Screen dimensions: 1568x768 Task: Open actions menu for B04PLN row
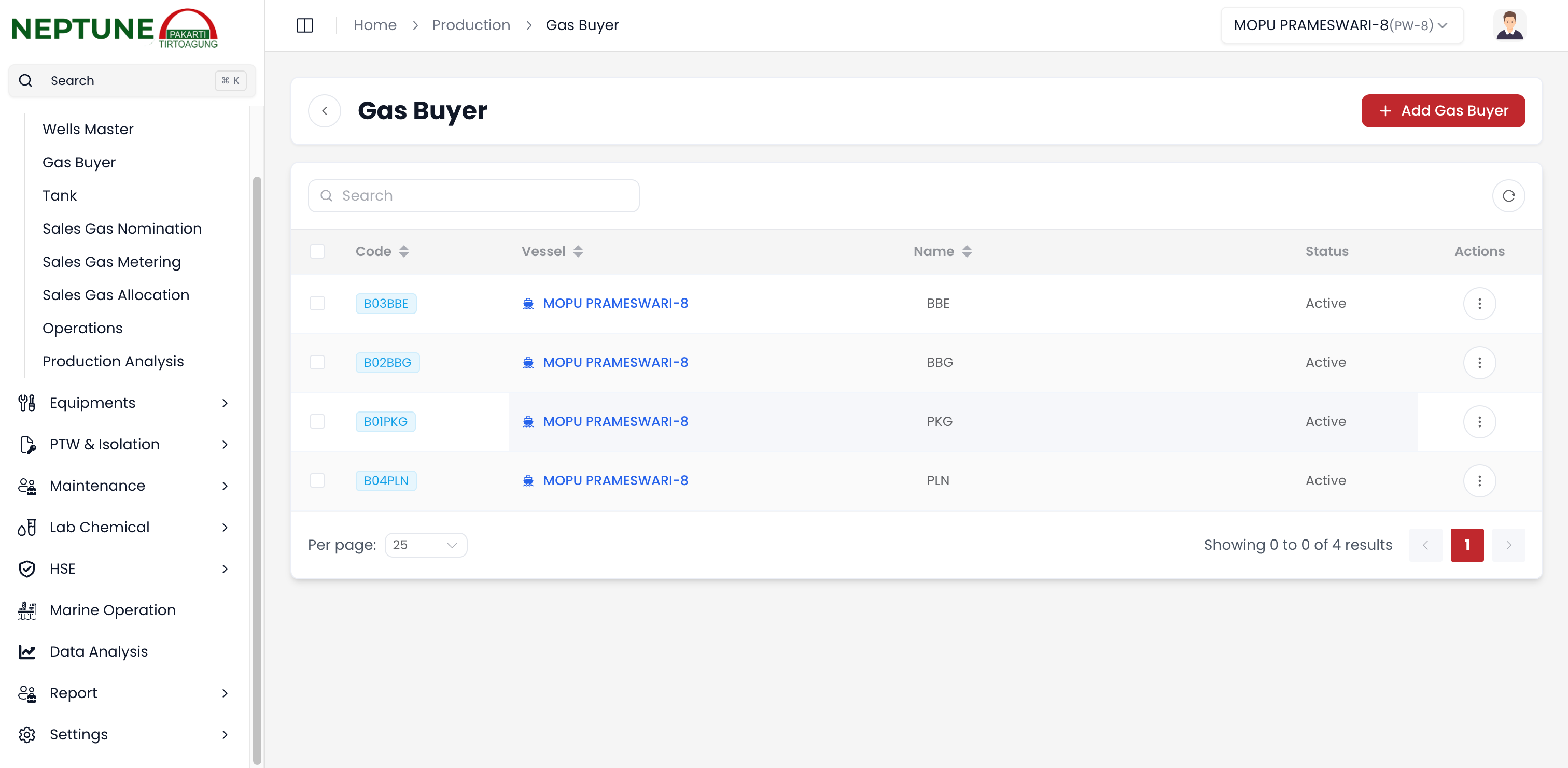click(1479, 480)
